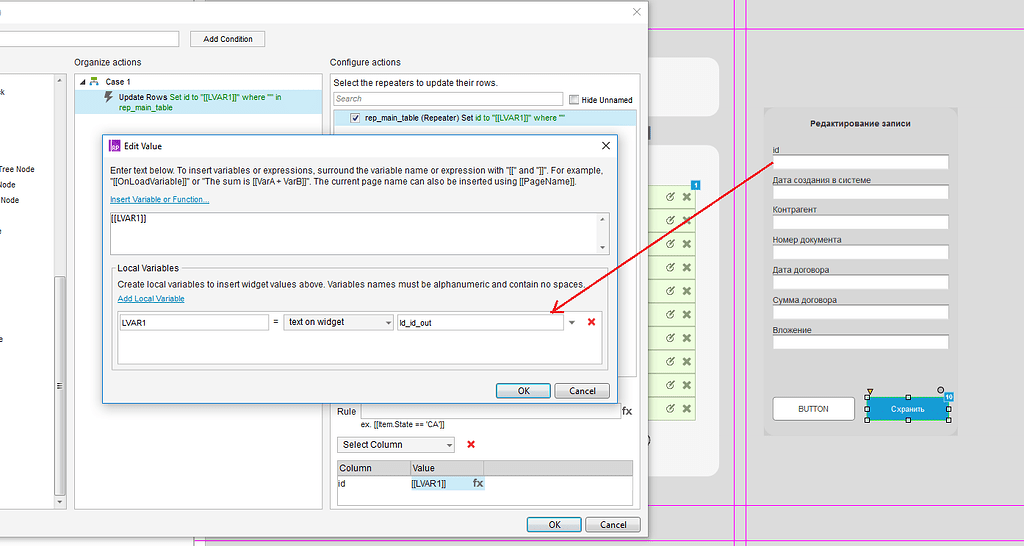Viewport: 1024px width, 546px height.
Task: Cancel the Edit Value dialog
Action: (582, 391)
